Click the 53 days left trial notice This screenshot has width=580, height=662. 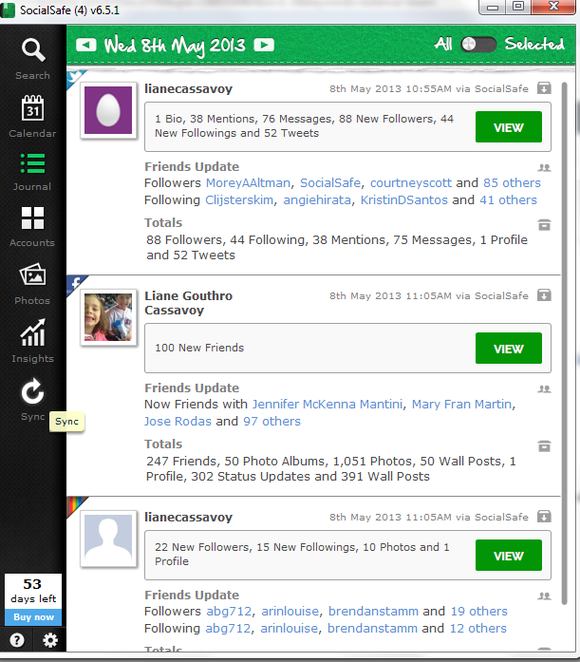33,591
